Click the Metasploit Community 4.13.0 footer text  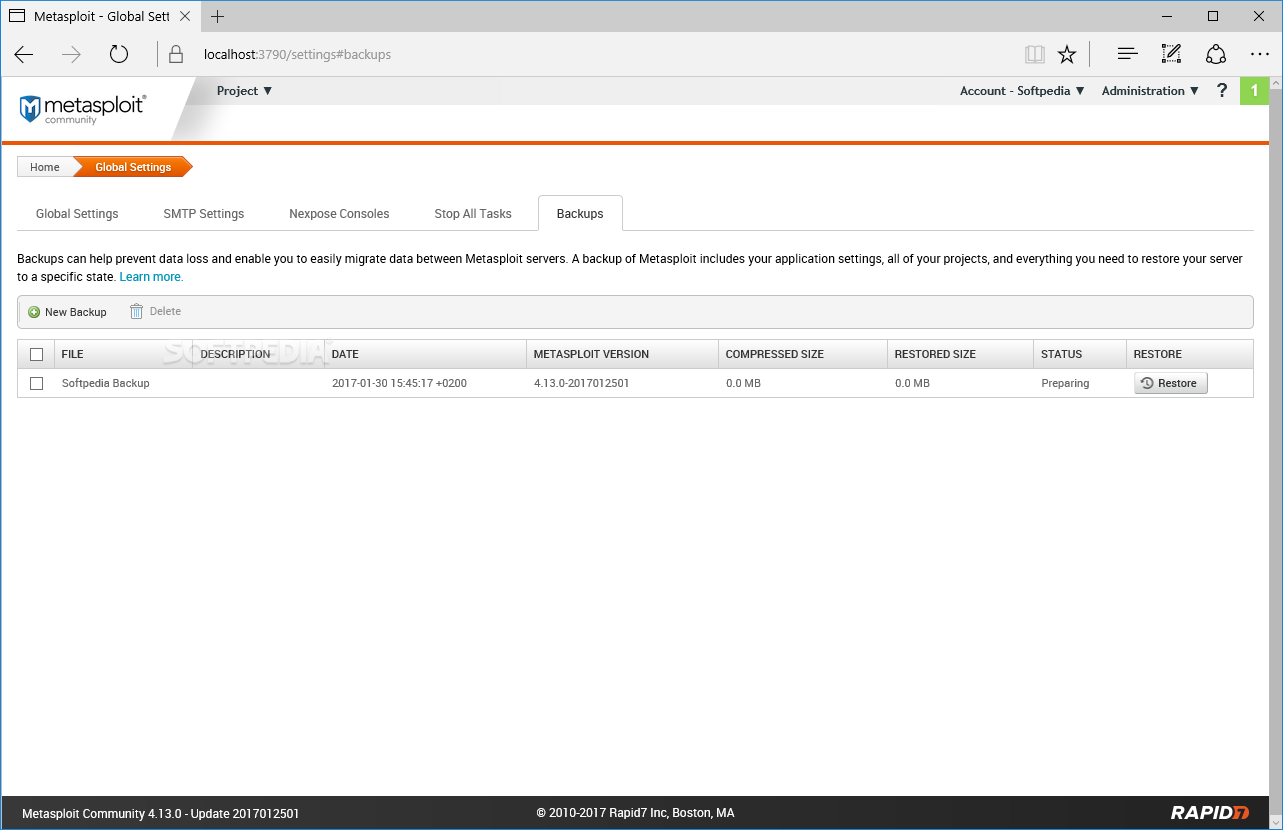click(161, 813)
